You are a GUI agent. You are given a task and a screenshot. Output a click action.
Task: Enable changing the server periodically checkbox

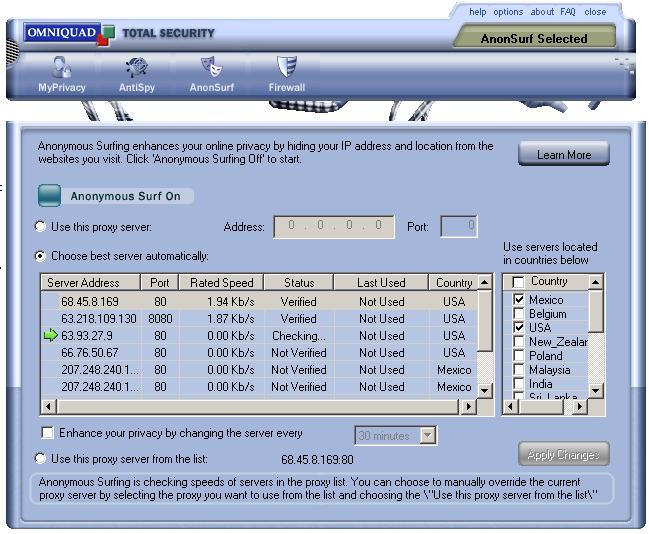pos(48,433)
